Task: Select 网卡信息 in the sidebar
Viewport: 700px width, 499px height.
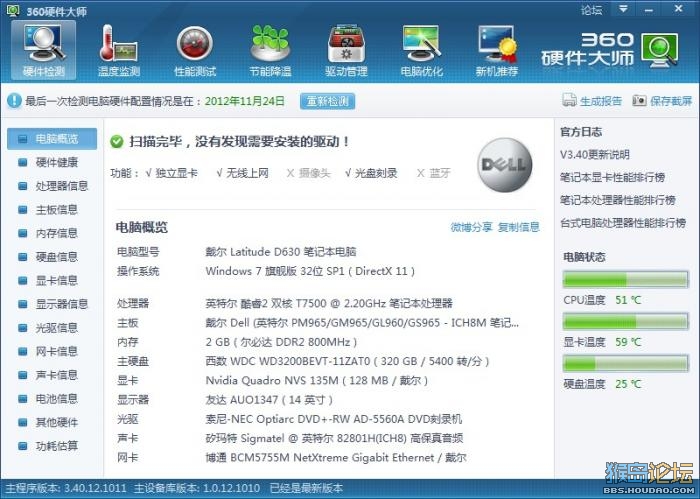Action: point(57,352)
